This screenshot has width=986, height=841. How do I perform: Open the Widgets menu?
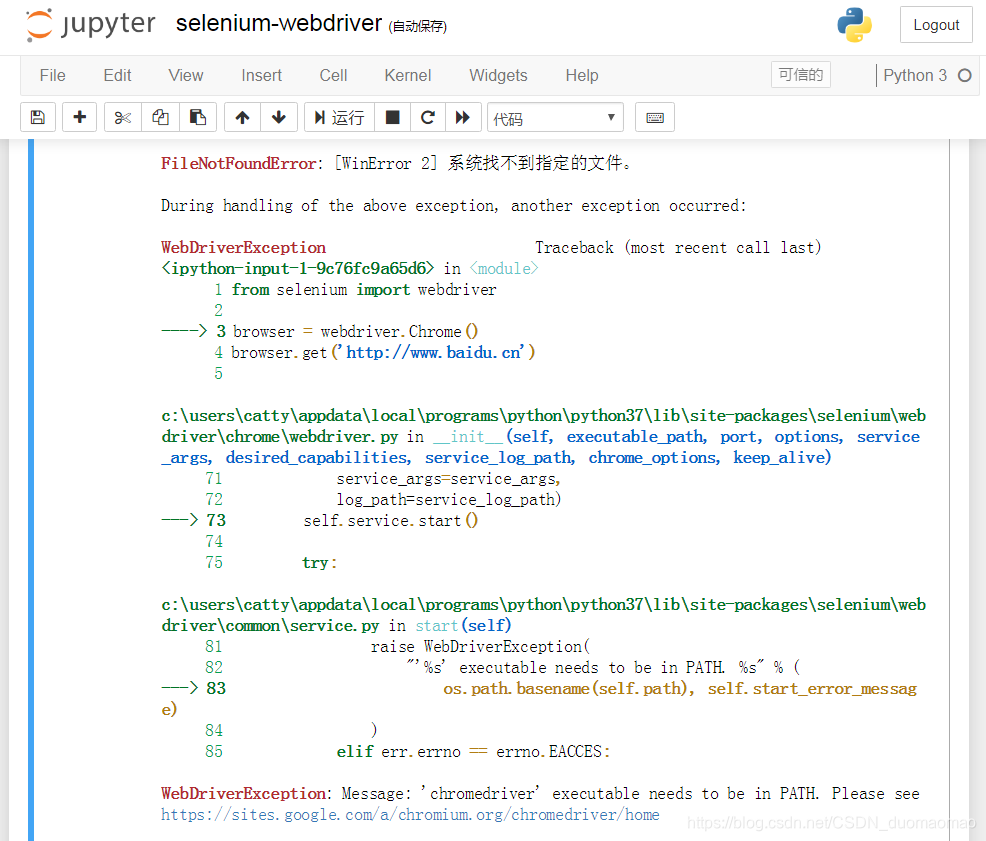(498, 75)
